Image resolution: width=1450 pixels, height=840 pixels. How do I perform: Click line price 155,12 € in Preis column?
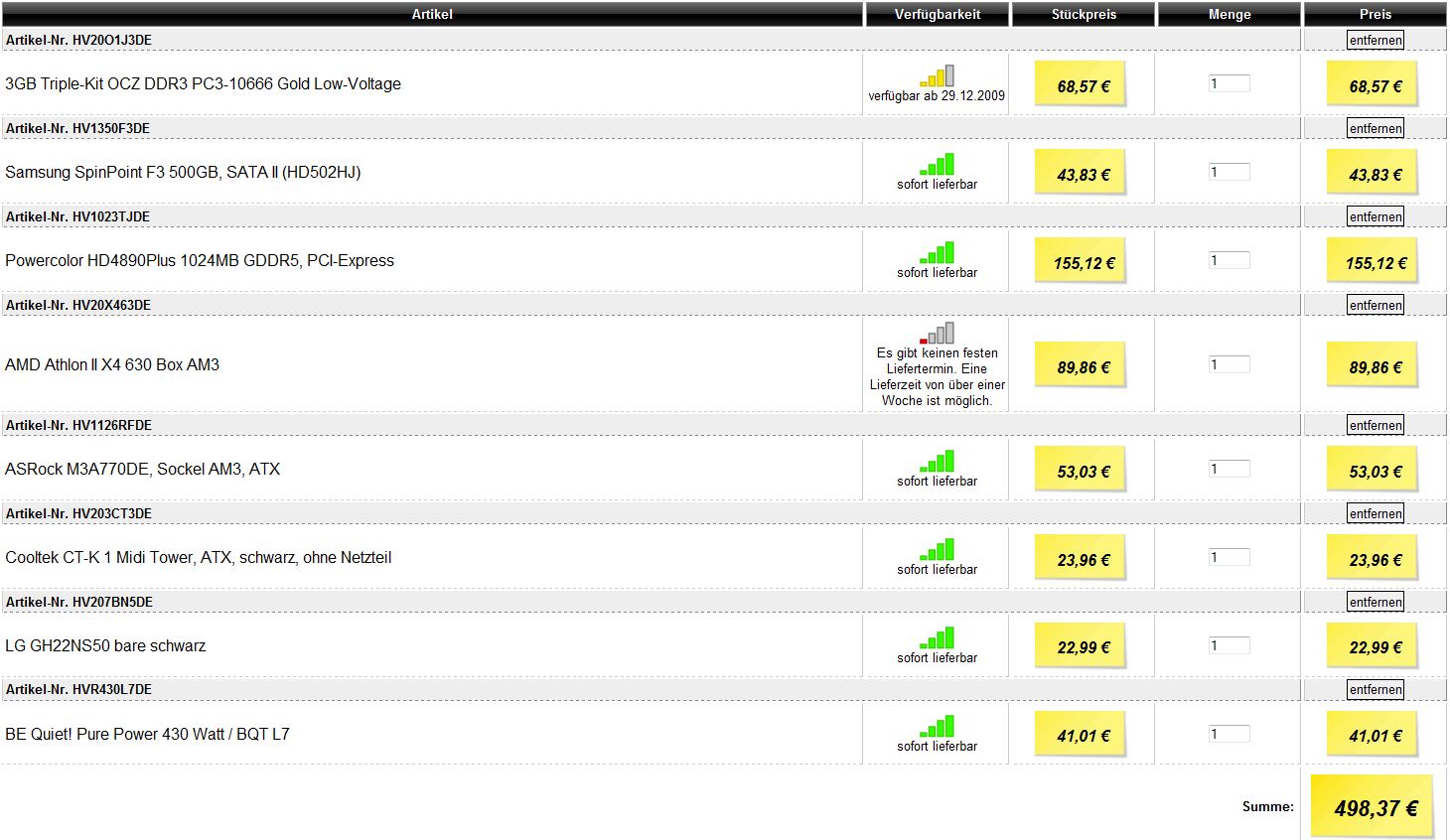(1373, 260)
